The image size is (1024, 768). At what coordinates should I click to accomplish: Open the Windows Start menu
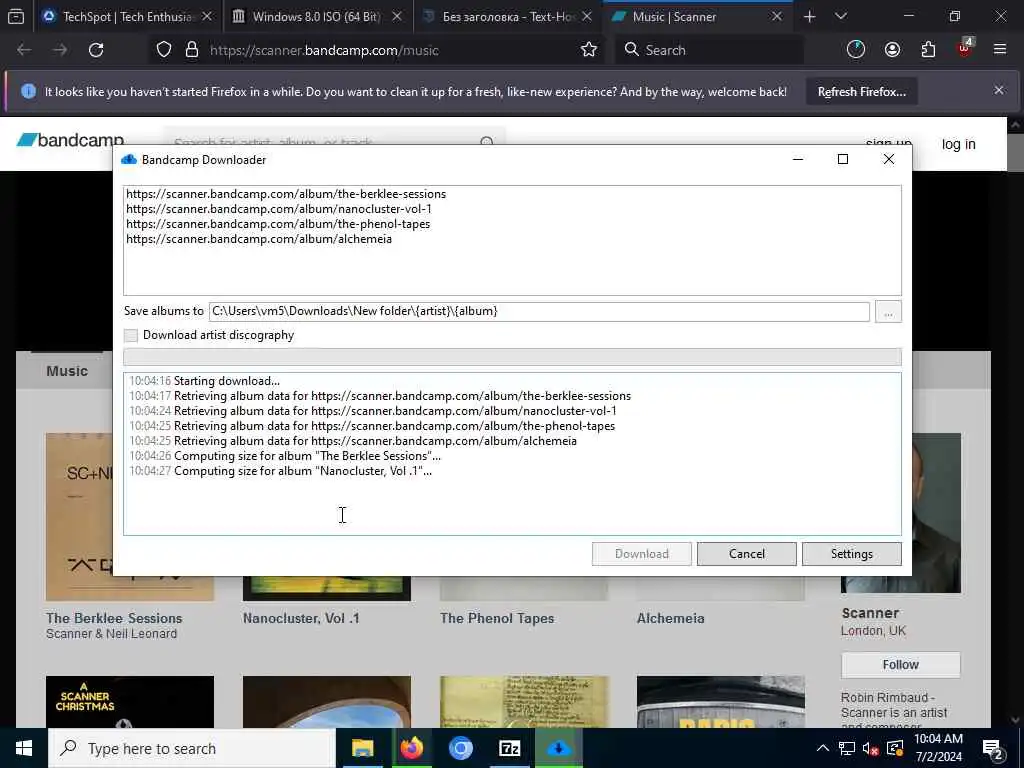click(24, 748)
